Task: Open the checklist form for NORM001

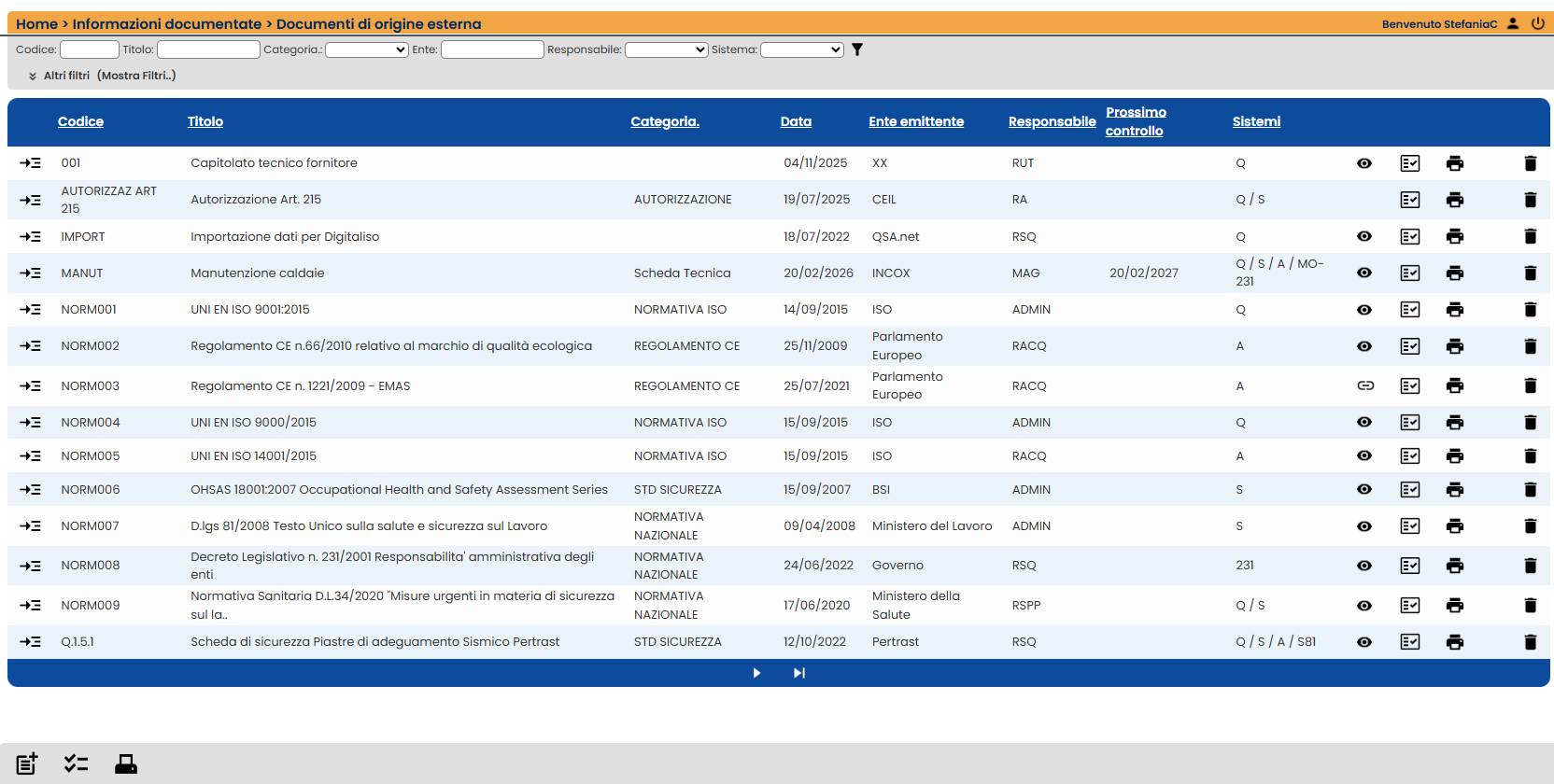Action: click(x=1410, y=310)
